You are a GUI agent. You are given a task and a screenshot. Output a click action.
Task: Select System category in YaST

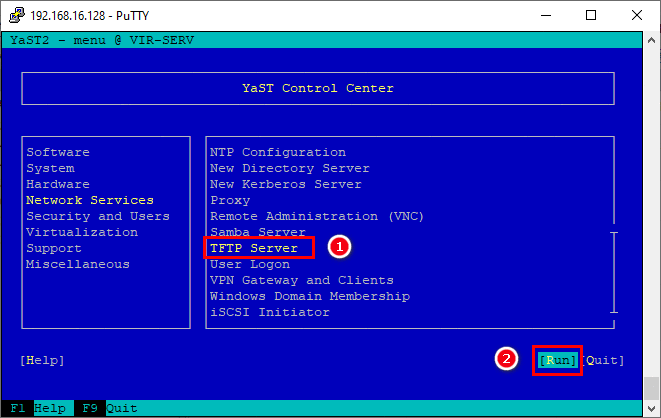click(50, 168)
